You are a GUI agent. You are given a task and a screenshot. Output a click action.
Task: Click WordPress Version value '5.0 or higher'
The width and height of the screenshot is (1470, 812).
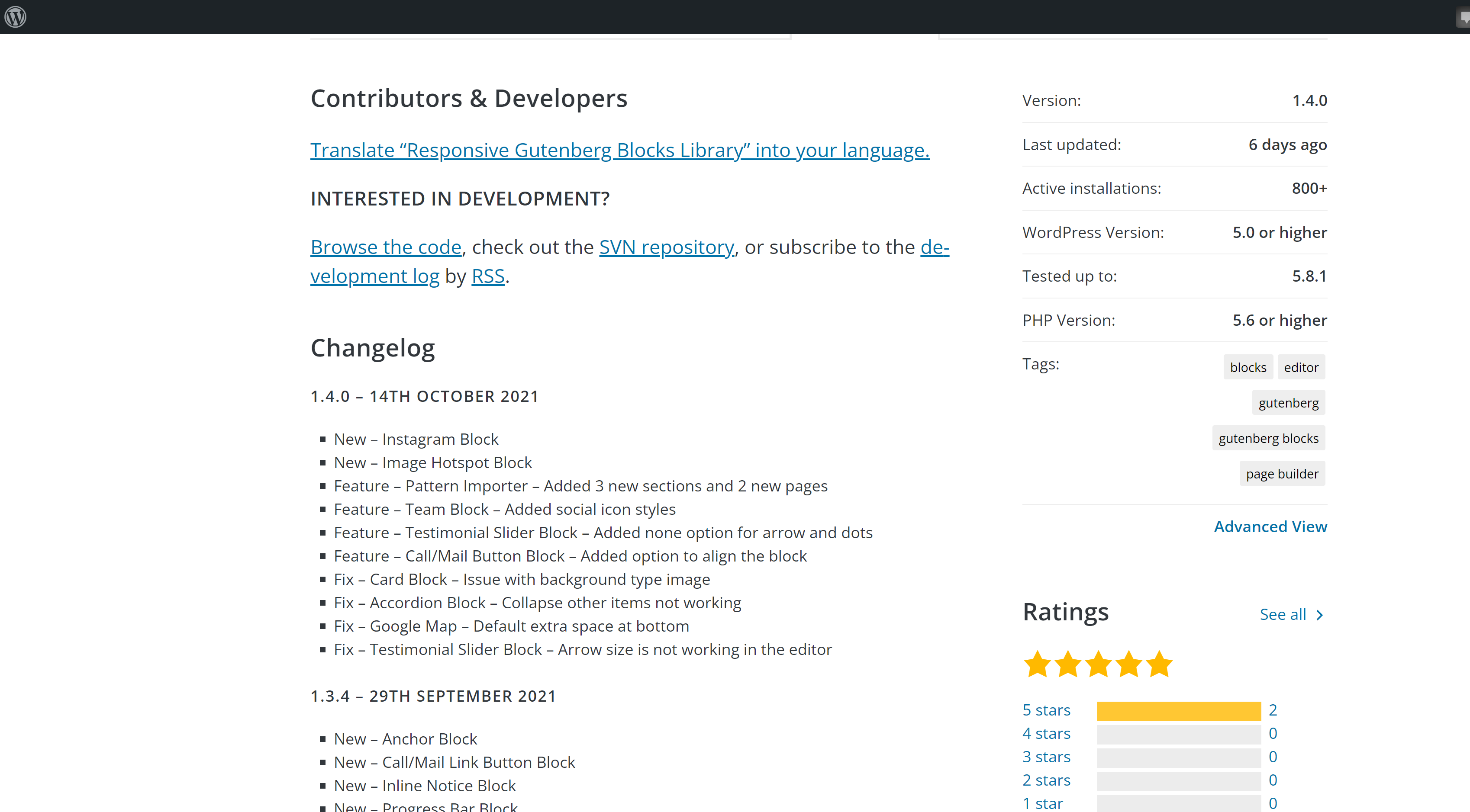(x=1280, y=233)
